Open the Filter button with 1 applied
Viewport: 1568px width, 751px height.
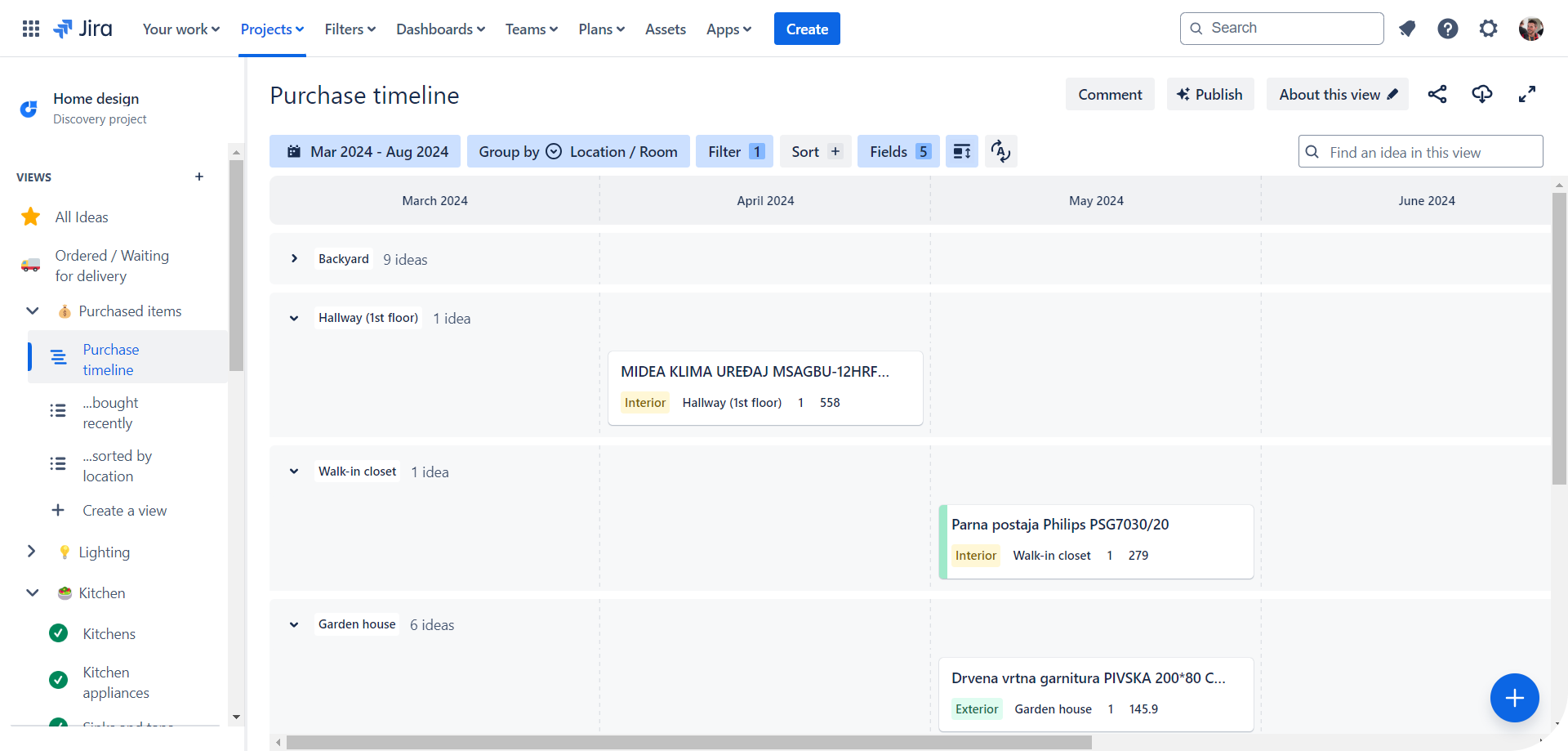click(734, 151)
